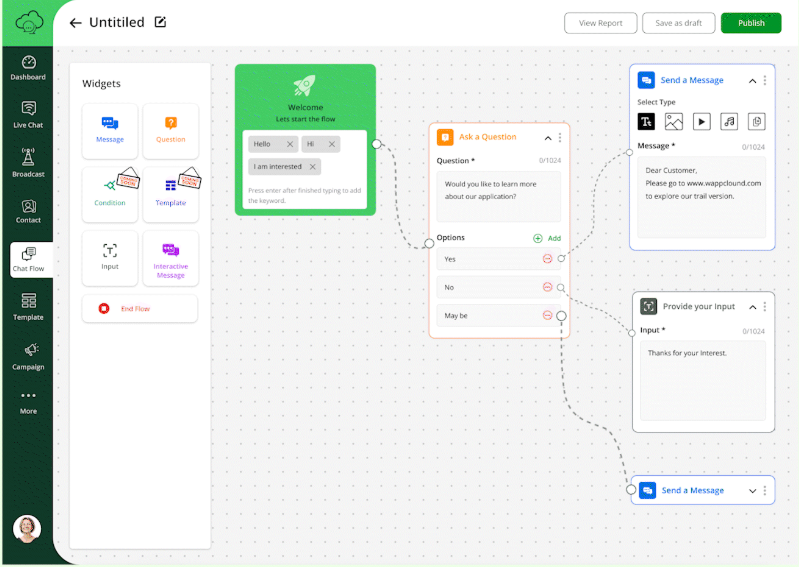The image size is (799, 567).
Task: Open bottom Send a Message kebab menu
Action: [x=764, y=491]
